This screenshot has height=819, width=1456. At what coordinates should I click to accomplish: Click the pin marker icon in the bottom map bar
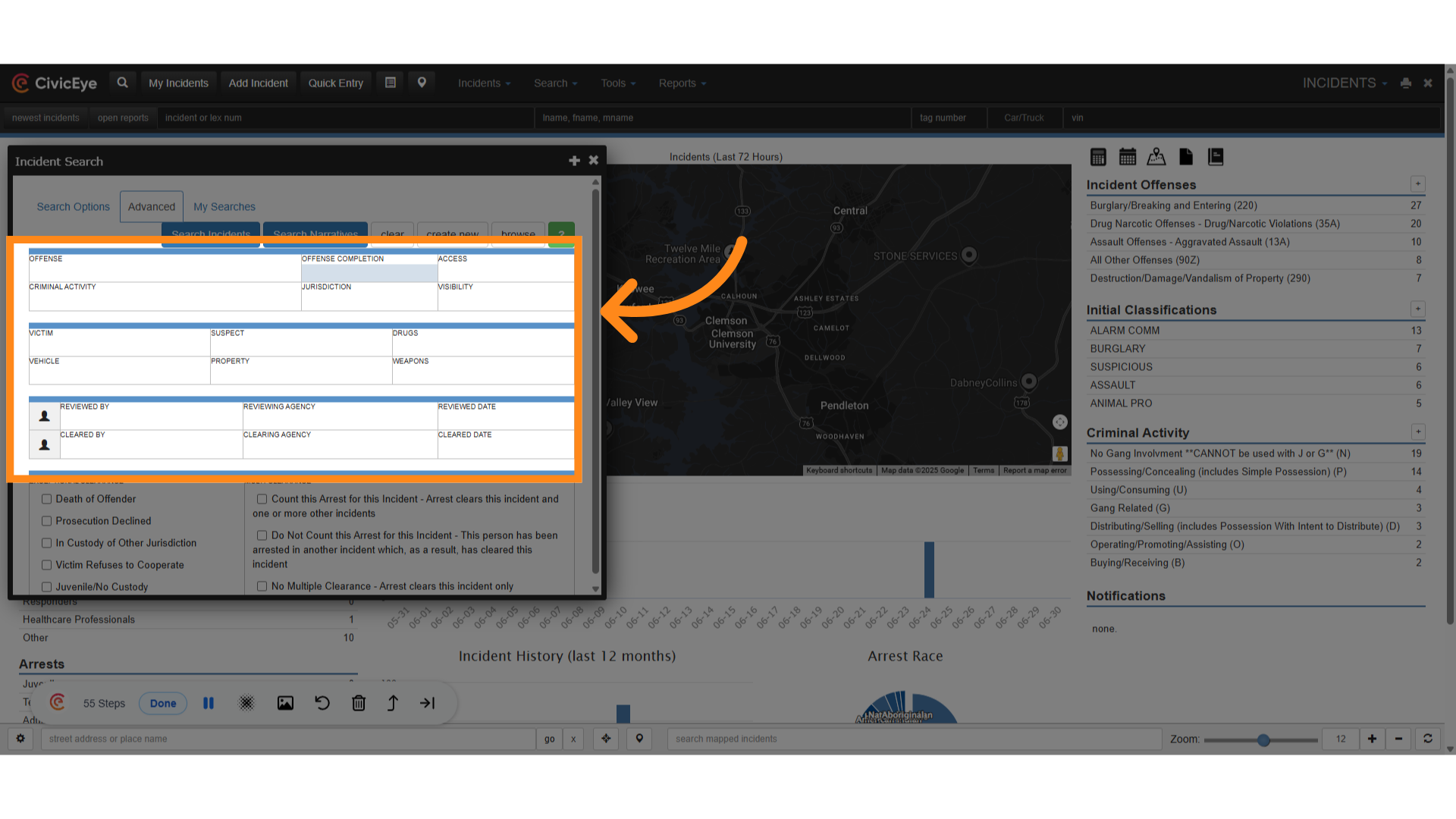[x=639, y=739]
